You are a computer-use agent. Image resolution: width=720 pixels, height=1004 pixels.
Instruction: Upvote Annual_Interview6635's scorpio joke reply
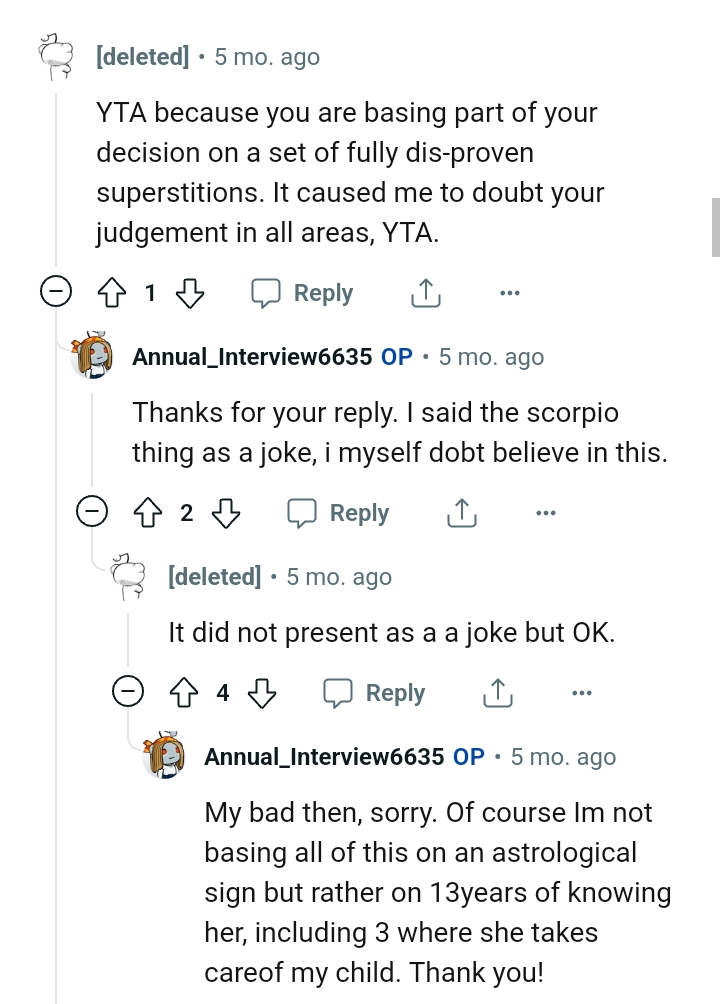tap(149, 513)
